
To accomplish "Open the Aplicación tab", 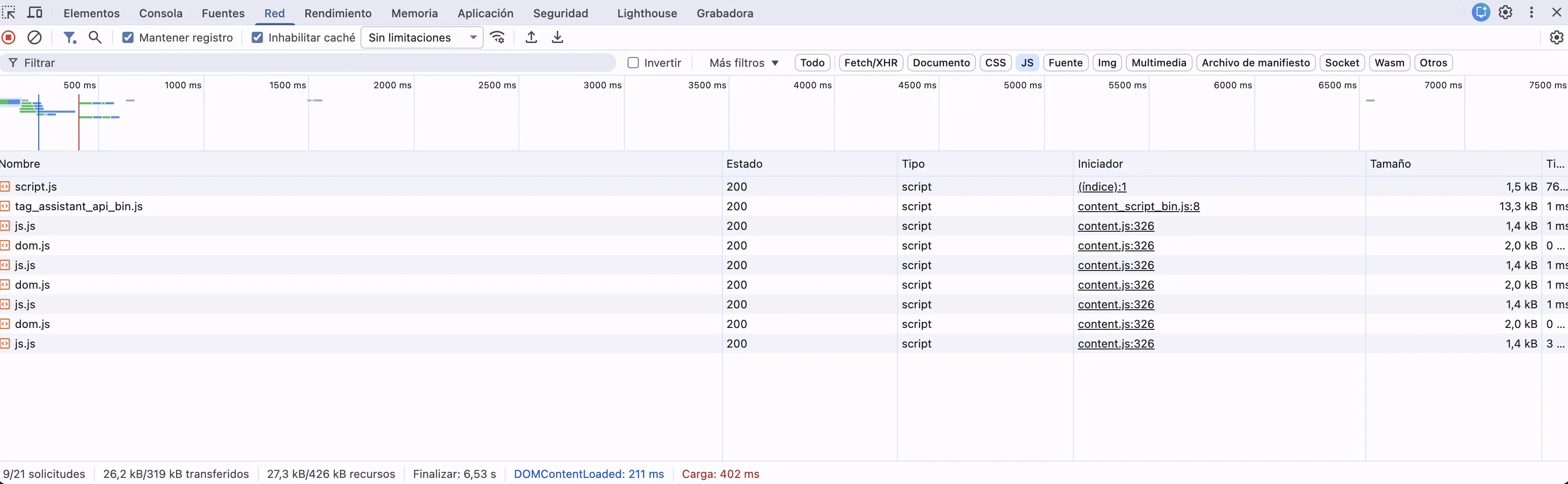I will (x=485, y=13).
